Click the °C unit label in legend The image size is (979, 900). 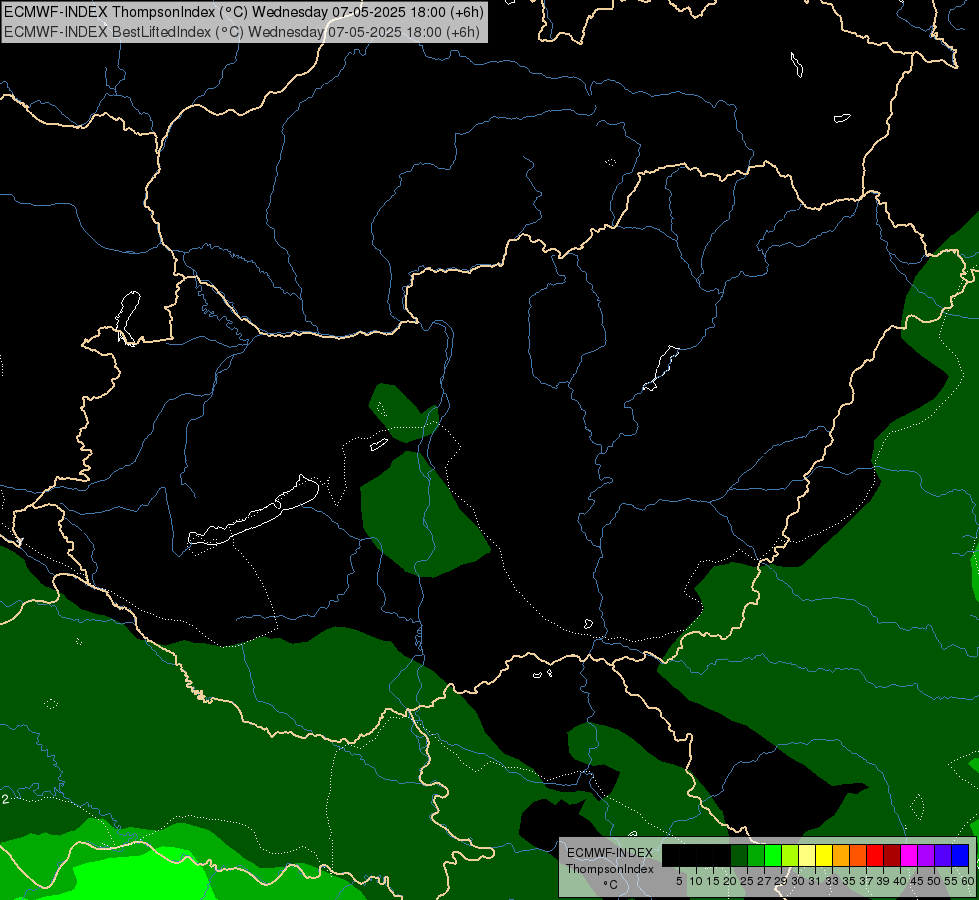pyautogui.click(x=610, y=885)
